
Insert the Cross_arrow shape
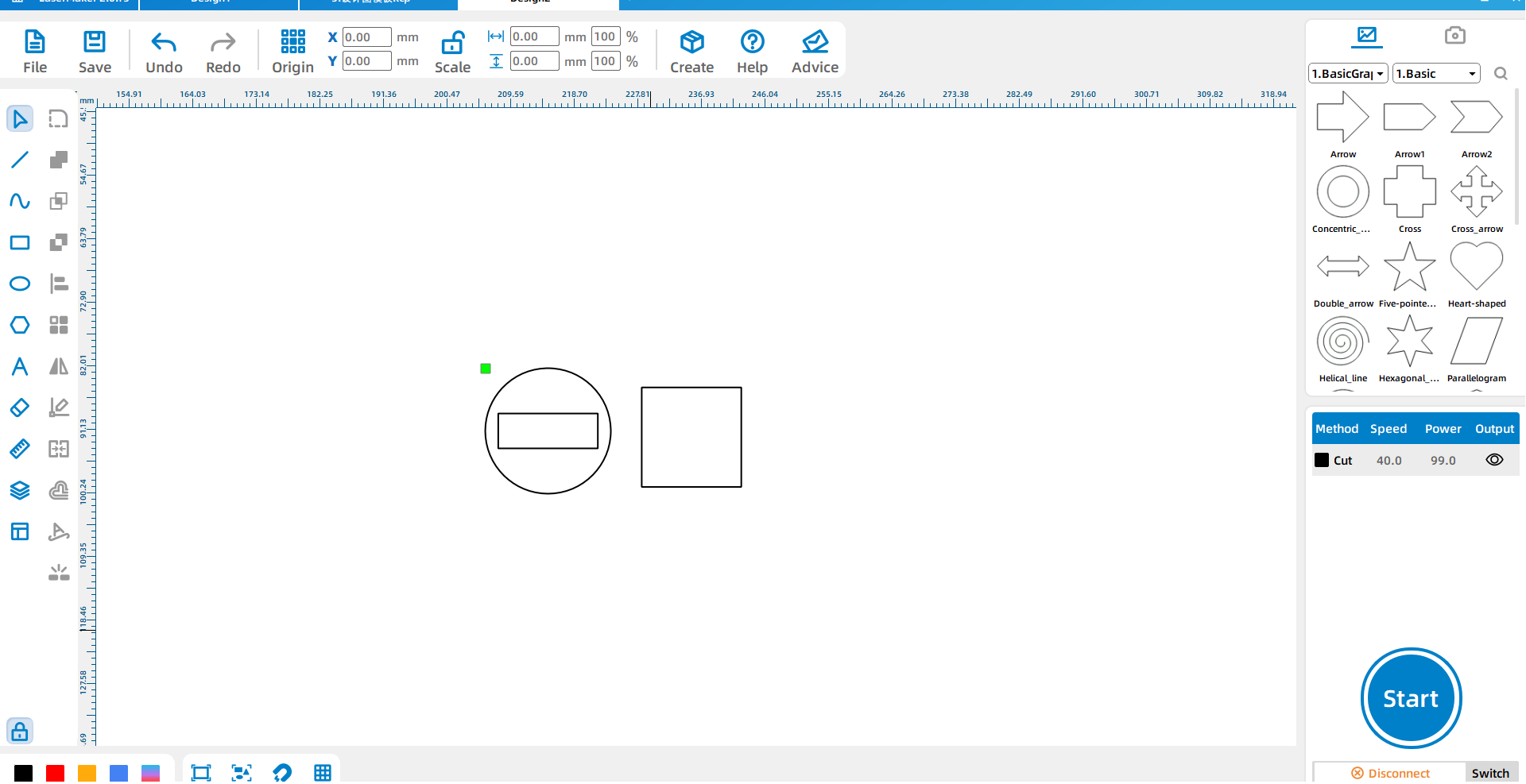tap(1476, 191)
